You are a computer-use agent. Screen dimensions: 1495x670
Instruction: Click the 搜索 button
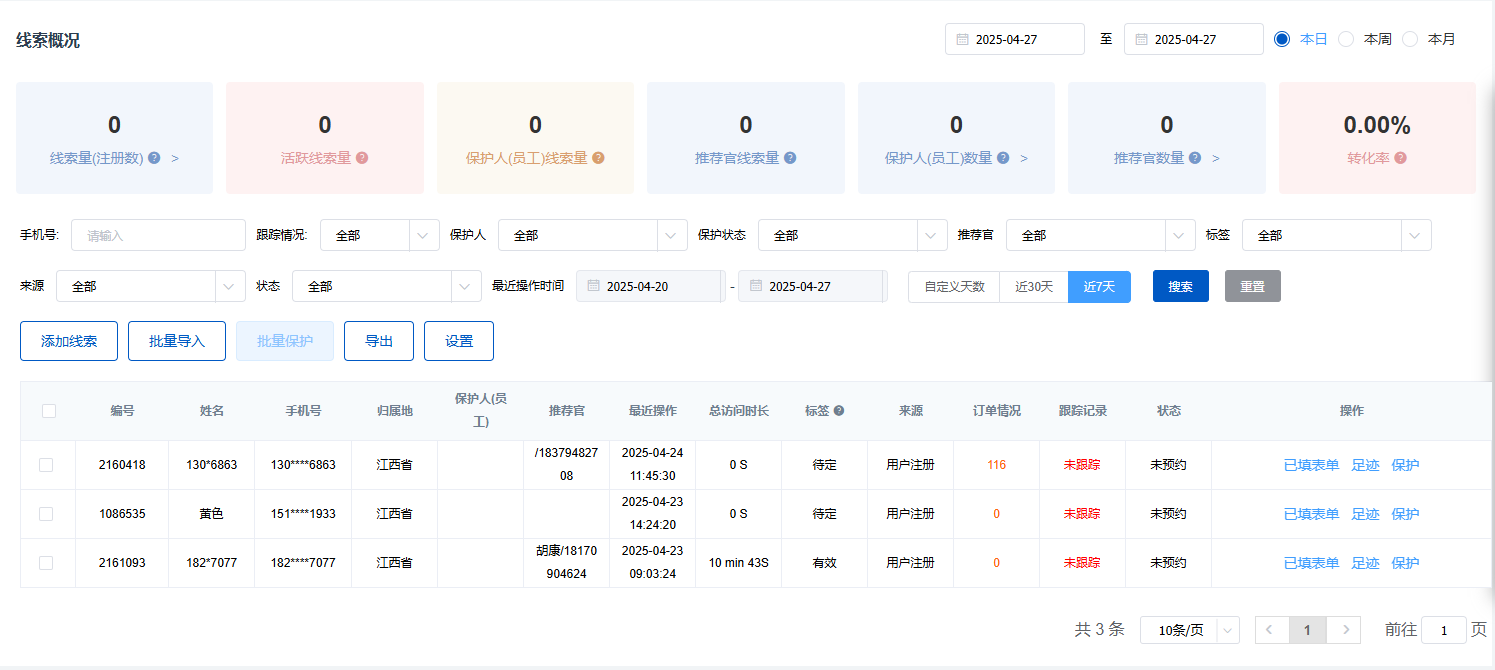coord(1180,287)
